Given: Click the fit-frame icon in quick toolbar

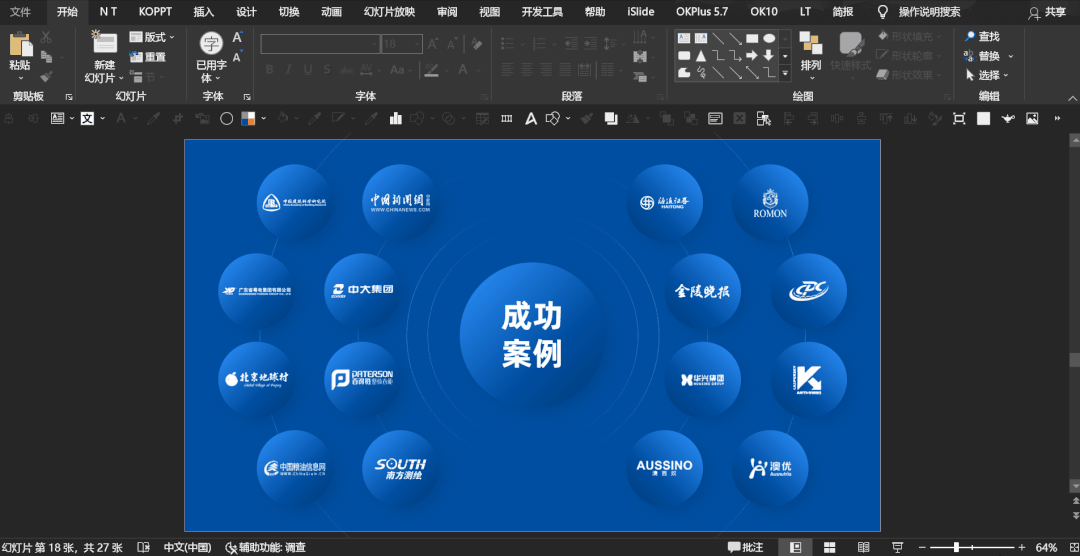Looking at the screenshot, I should (959, 119).
